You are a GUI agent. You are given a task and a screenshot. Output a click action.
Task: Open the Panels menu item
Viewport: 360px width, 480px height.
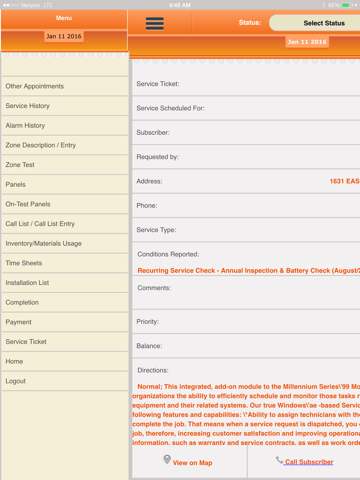pyautogui.click(x=65, y=185)
